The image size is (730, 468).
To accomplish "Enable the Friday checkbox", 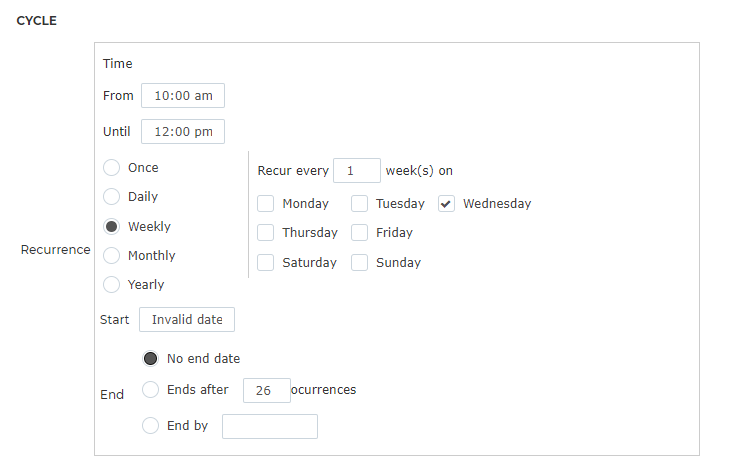I will 359,232.
